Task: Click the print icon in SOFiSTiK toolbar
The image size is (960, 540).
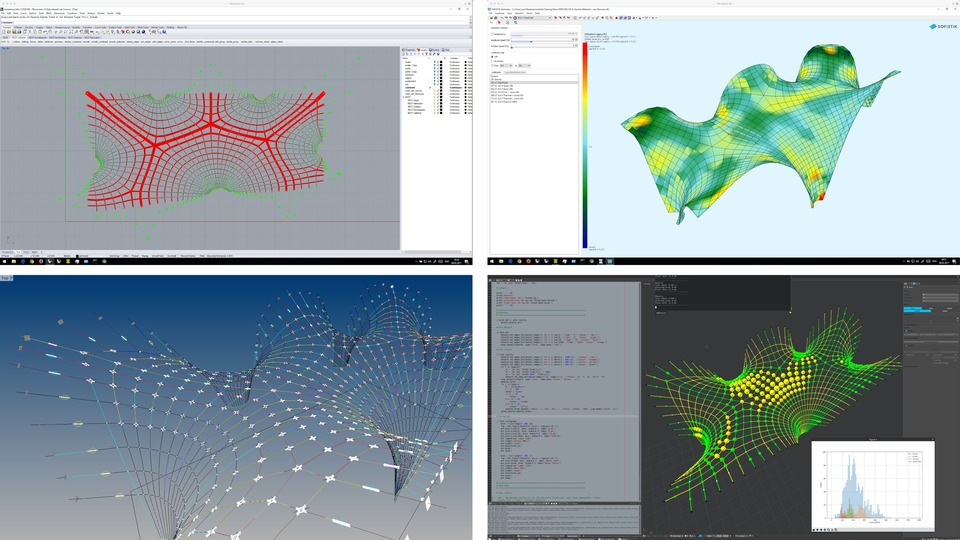Action: tap(496, 18)
